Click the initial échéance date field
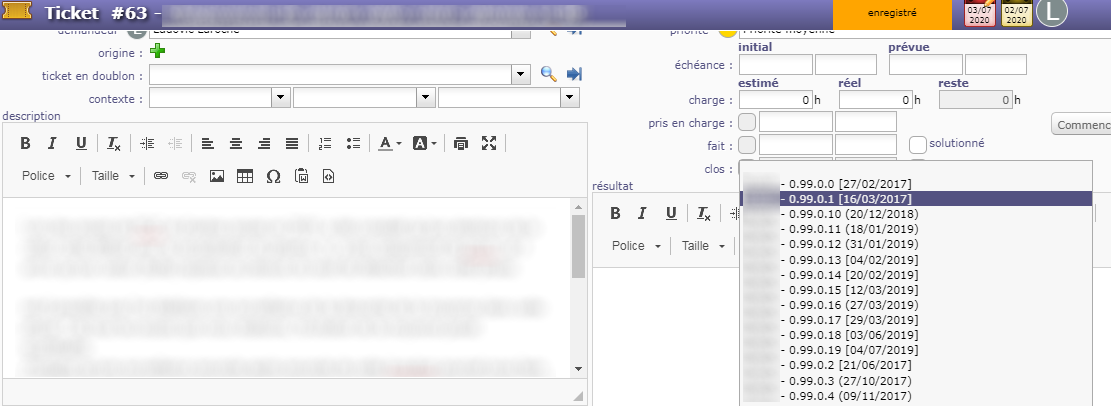 coord(776,64)
